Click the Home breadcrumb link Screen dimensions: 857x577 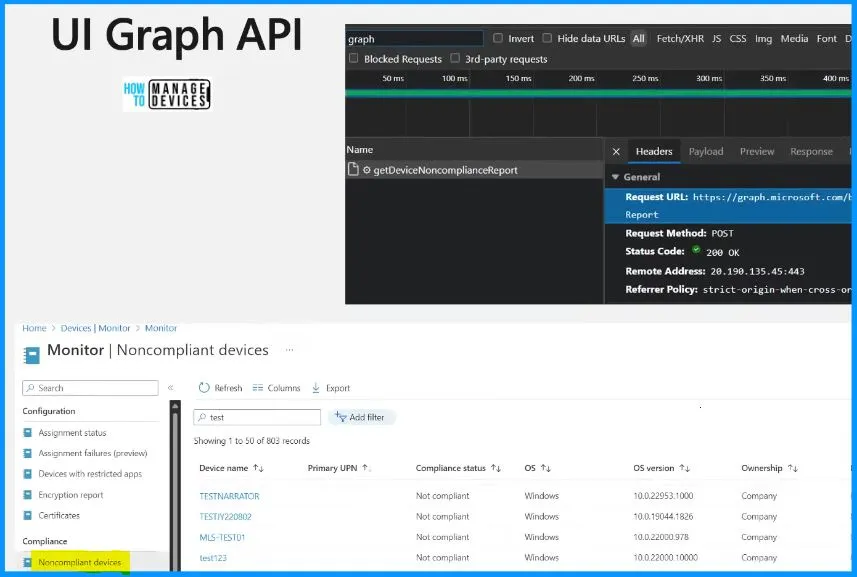click(34, 328)
